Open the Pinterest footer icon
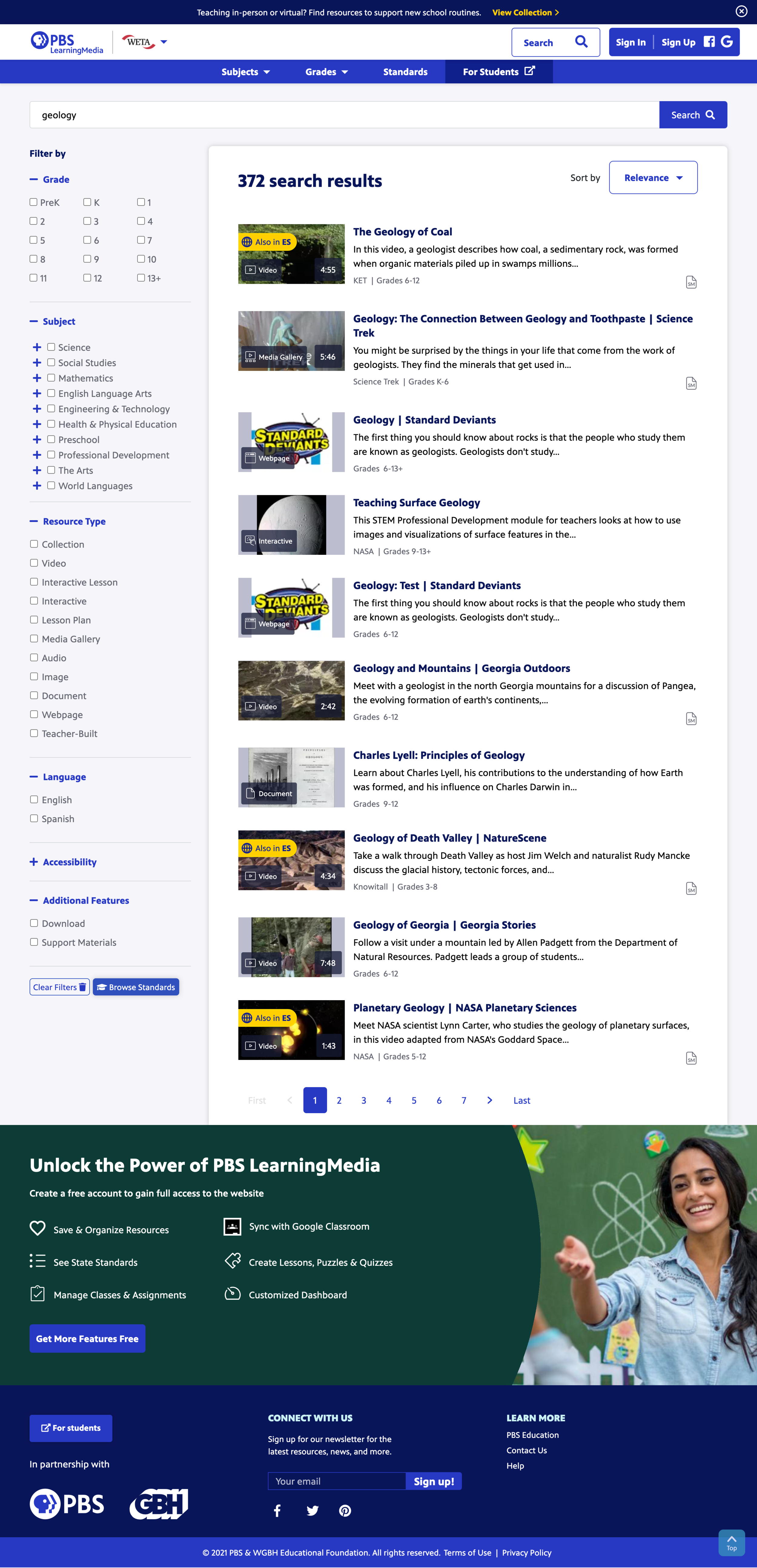Screen dimensions: 757x1568 pyautogui.click(x=345, y=1511)
